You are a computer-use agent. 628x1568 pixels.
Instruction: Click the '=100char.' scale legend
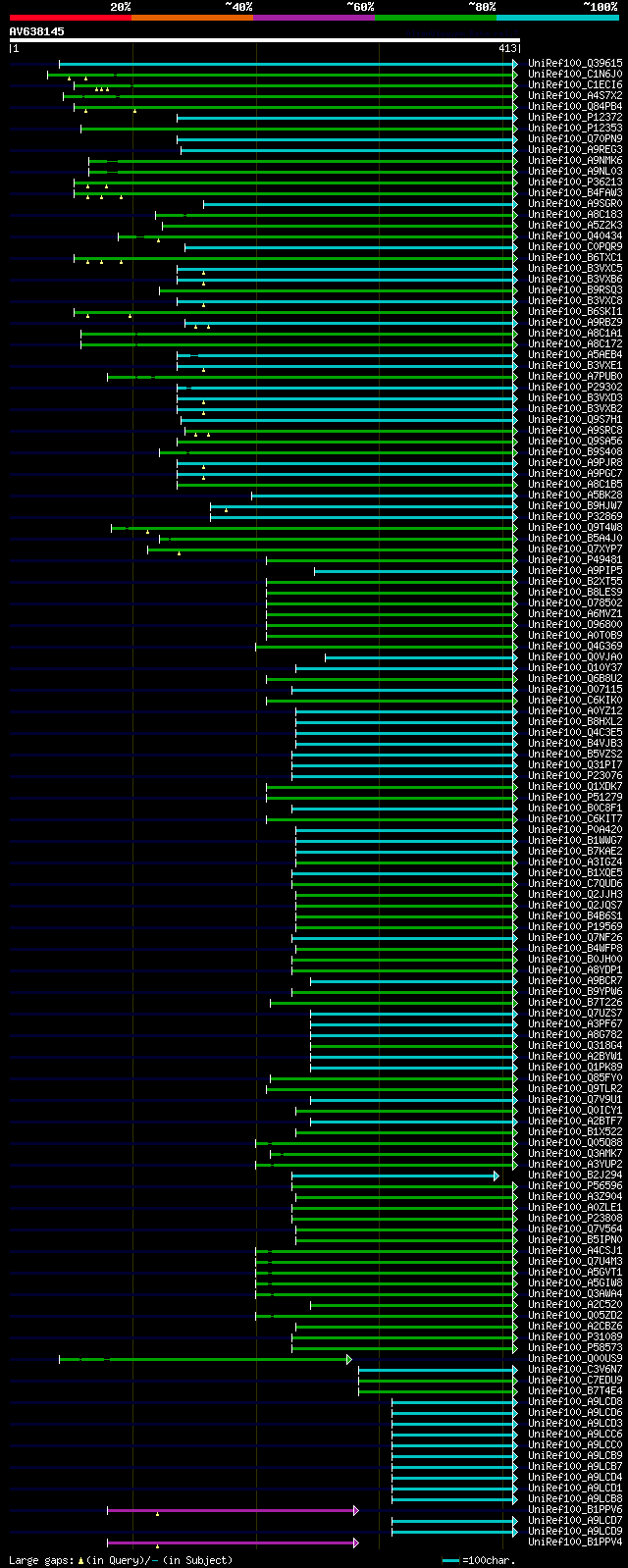480,1560
